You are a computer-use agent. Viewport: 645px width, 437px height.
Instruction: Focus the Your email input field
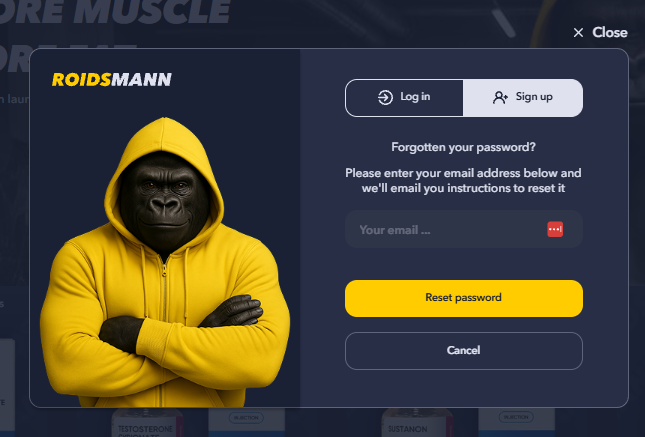coord(464,229)
